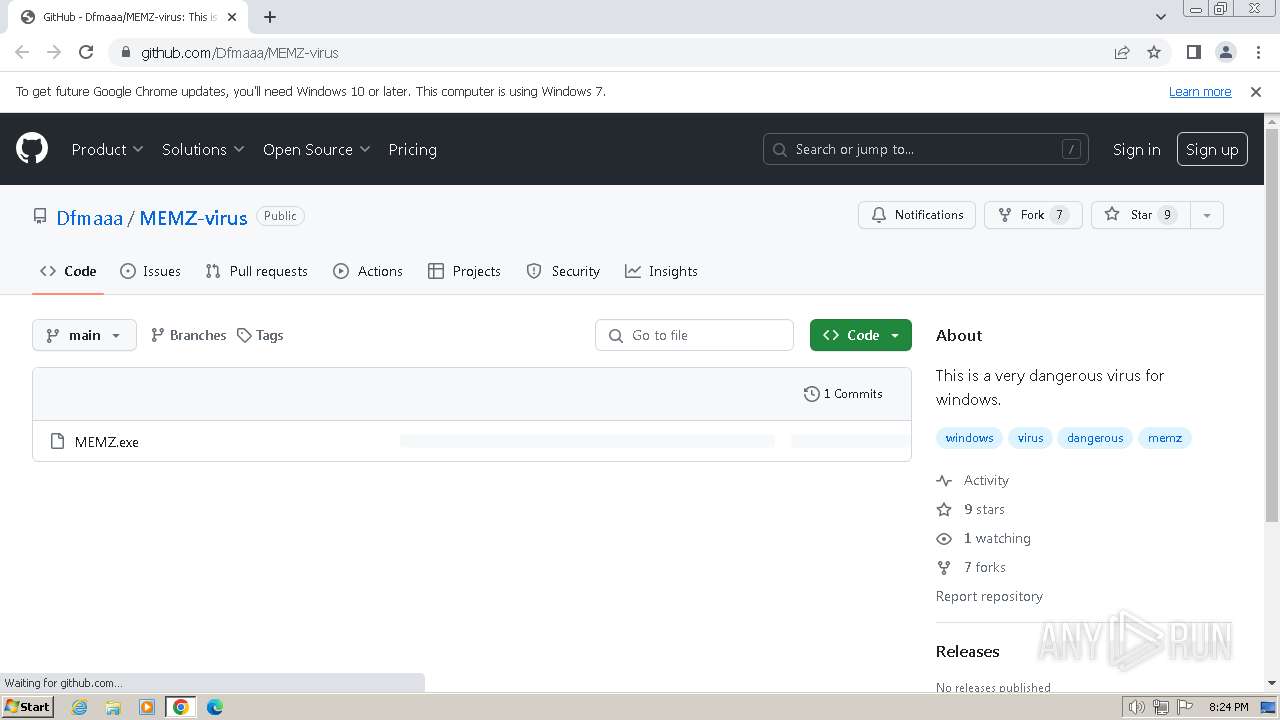Click the memz topic tag
This screenshot has width=1280, height=720.
tap(1165, 438)
